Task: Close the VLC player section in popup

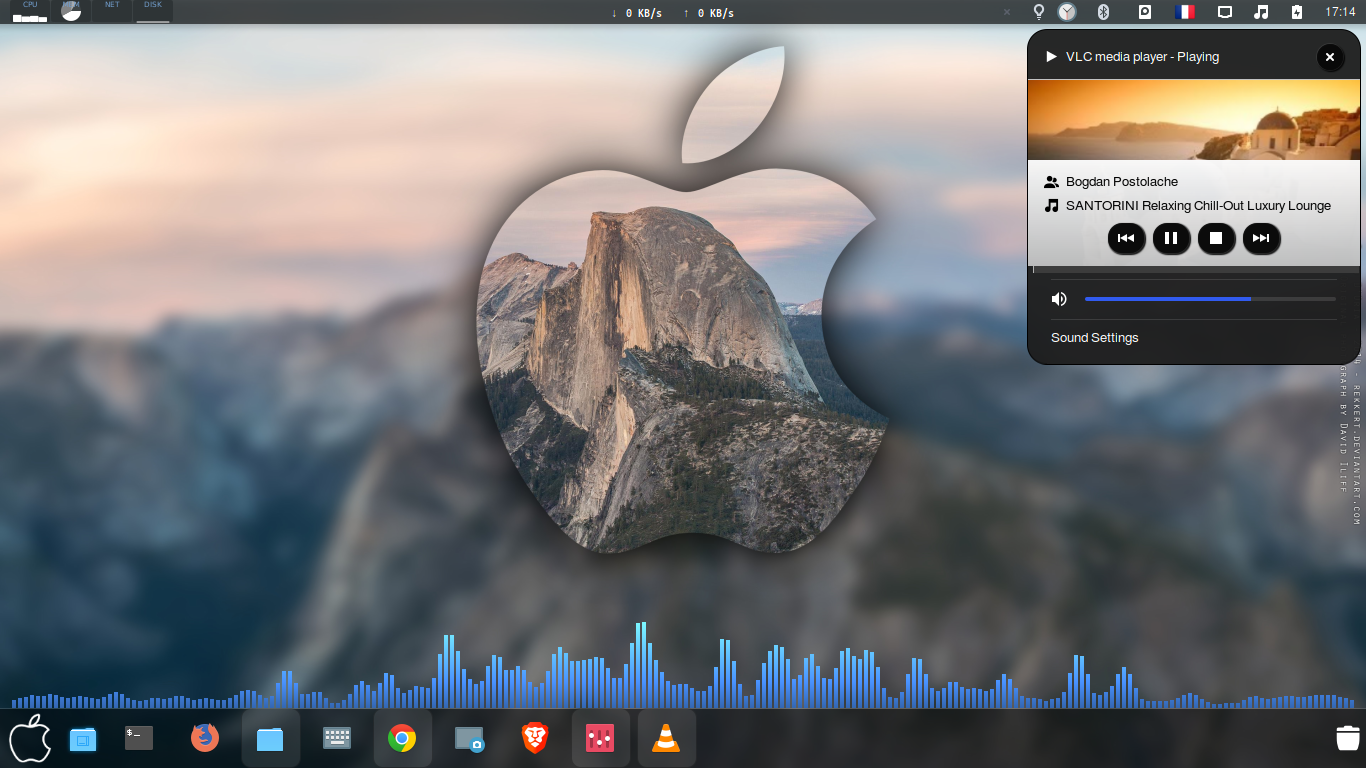Action: (1330, 57)
